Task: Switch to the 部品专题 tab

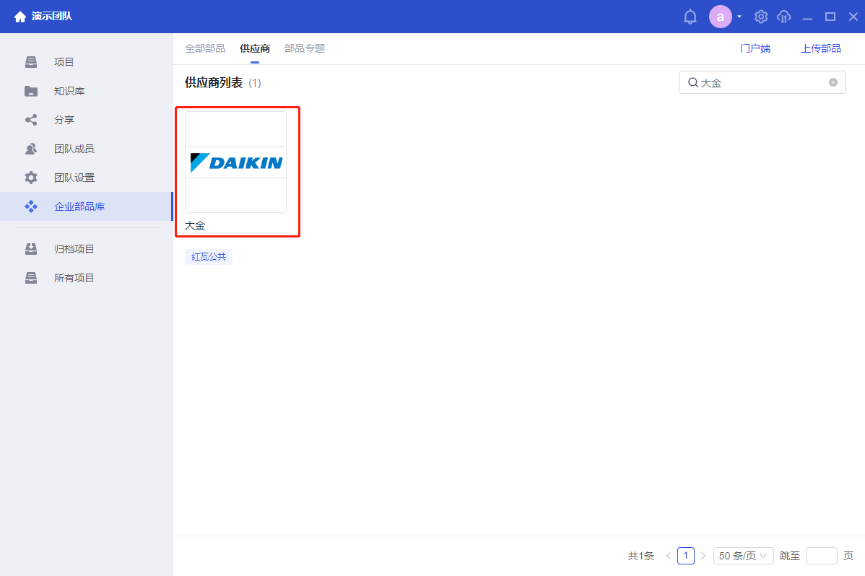Action: (x=305, y=49)
